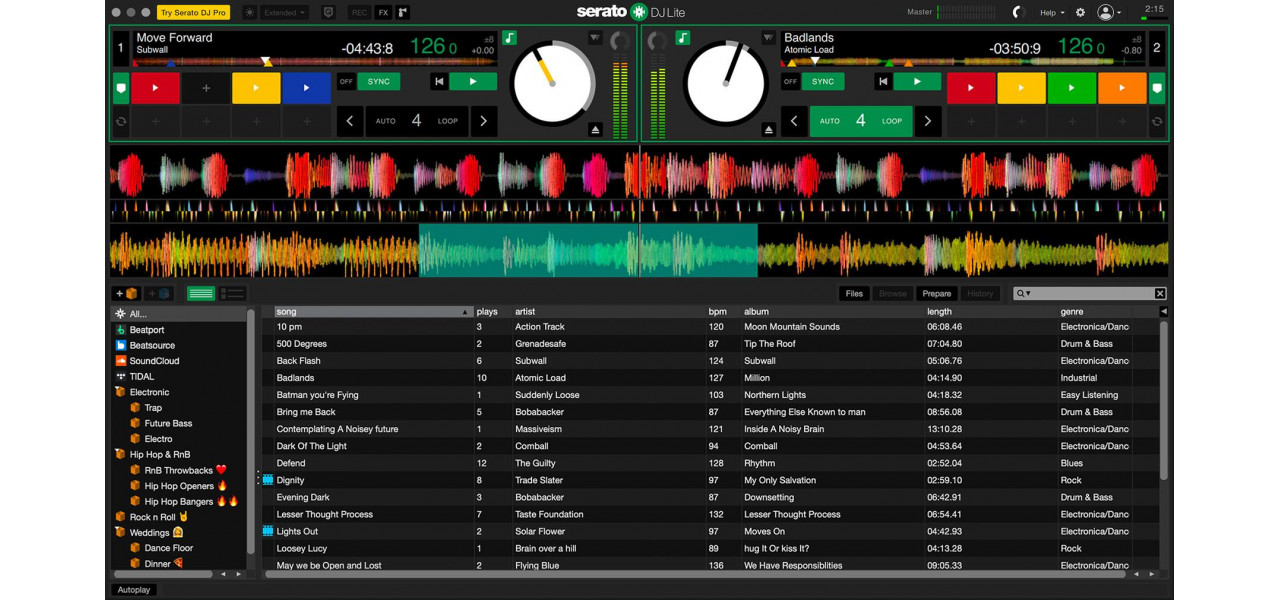
Task: Trigger the orange hot cue on deck 2
Action: point(1122,88)
